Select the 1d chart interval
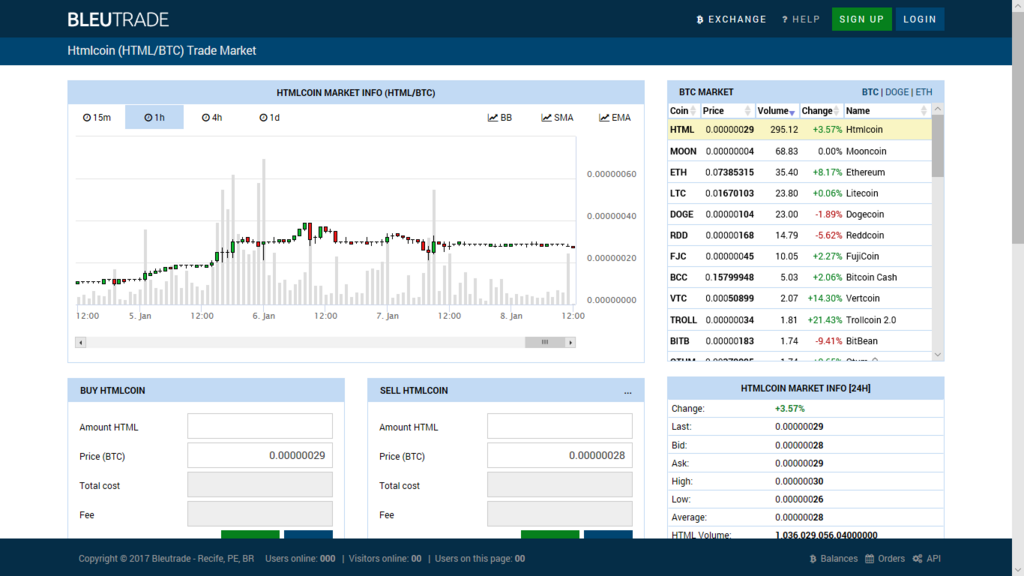This screenshot has height=576, width=1024. click(269, 118)
